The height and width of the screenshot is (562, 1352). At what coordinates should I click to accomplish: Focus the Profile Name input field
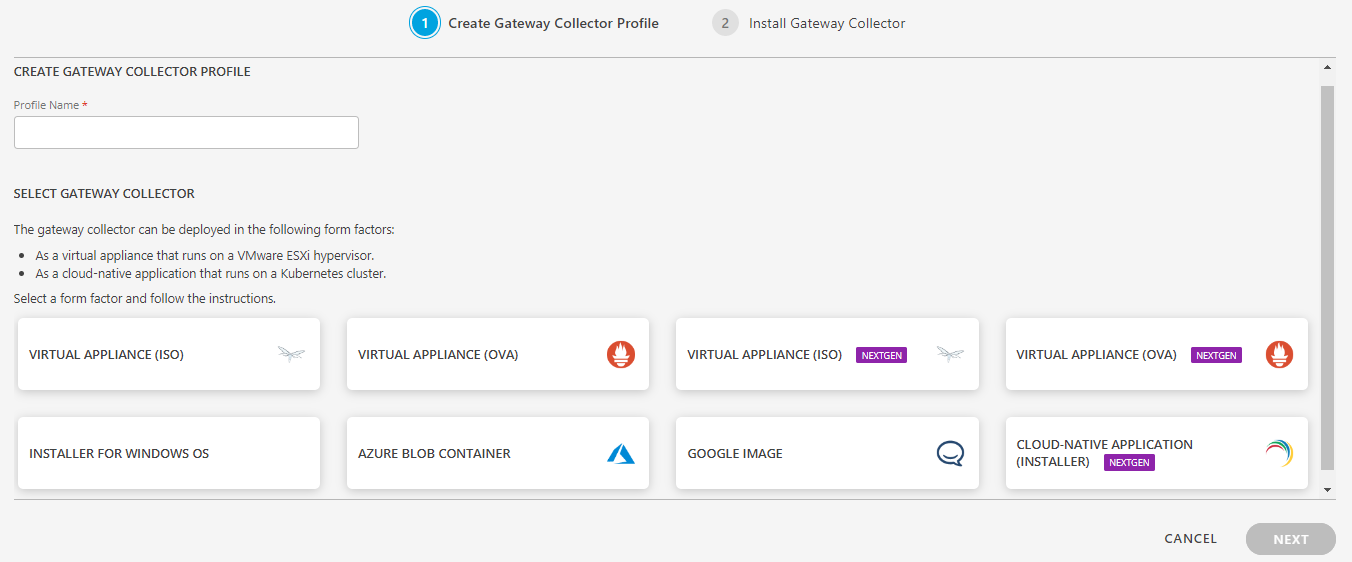pos(186,132)
